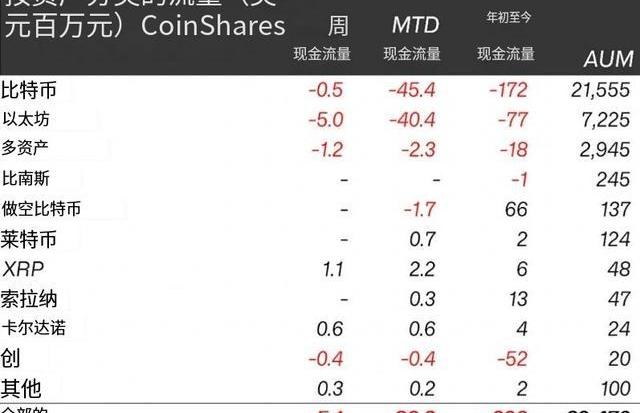640x413 pixels.
Task: Select the -45.4 MTD flow cell
Action: (x=412, y=91)
